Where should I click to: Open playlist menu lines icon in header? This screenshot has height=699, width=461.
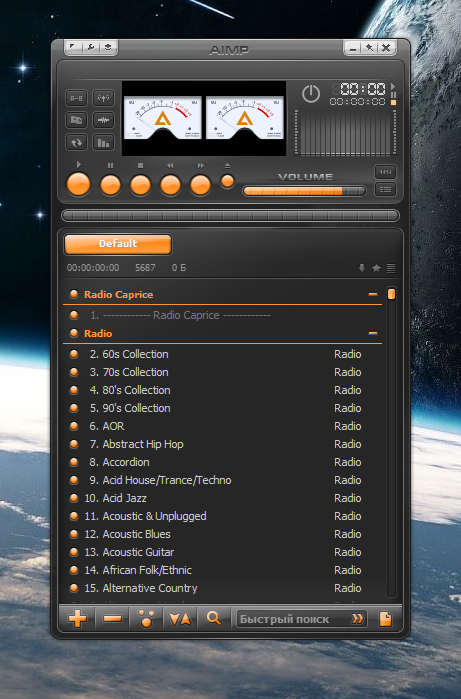391,268
